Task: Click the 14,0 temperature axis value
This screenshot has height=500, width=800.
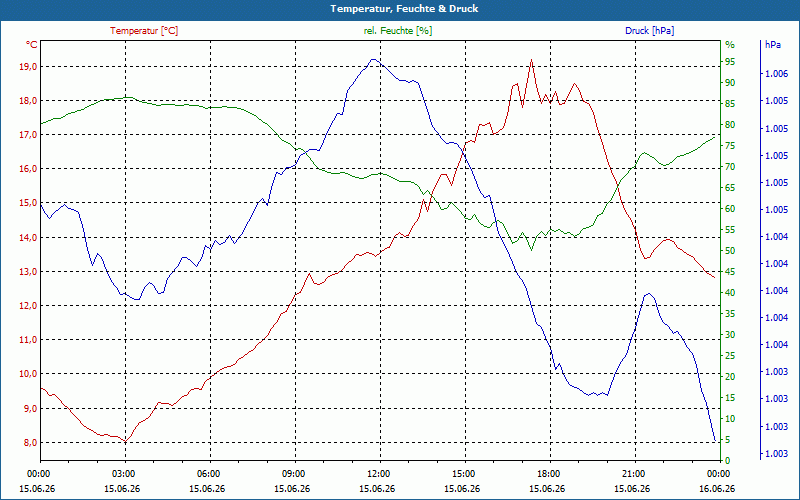Action: (28, 237)
